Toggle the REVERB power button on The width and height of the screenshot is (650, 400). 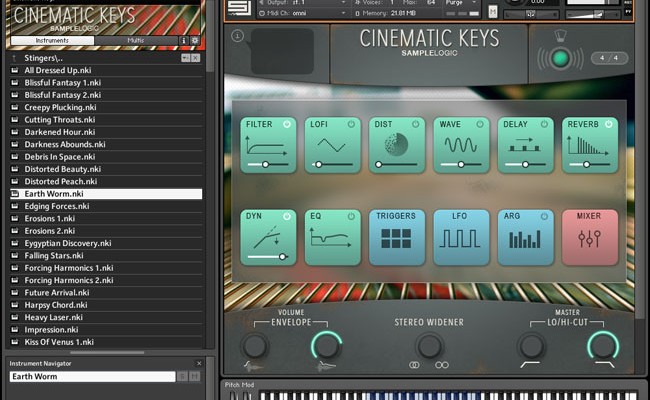[x=608, y=124]
